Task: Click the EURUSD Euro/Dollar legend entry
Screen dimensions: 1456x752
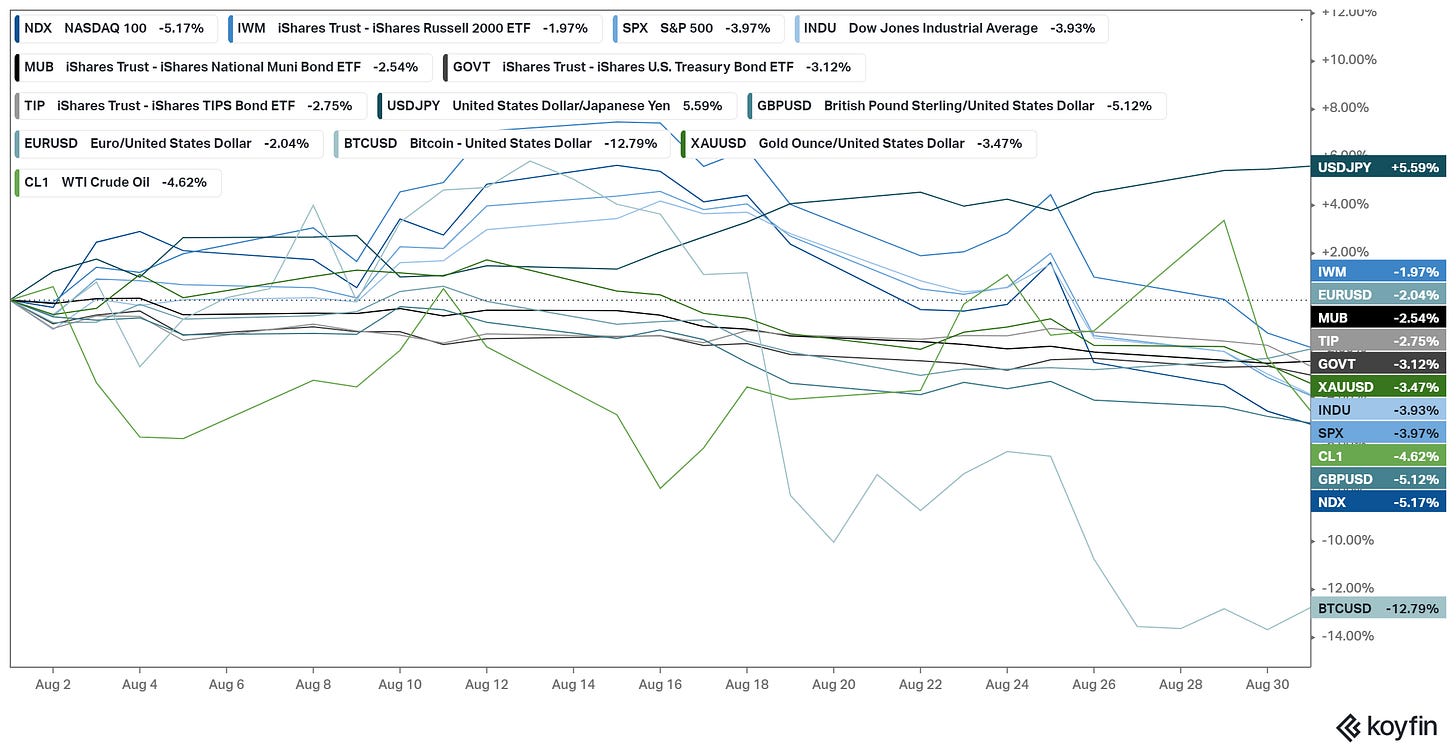Action: [x=169, y=143]
